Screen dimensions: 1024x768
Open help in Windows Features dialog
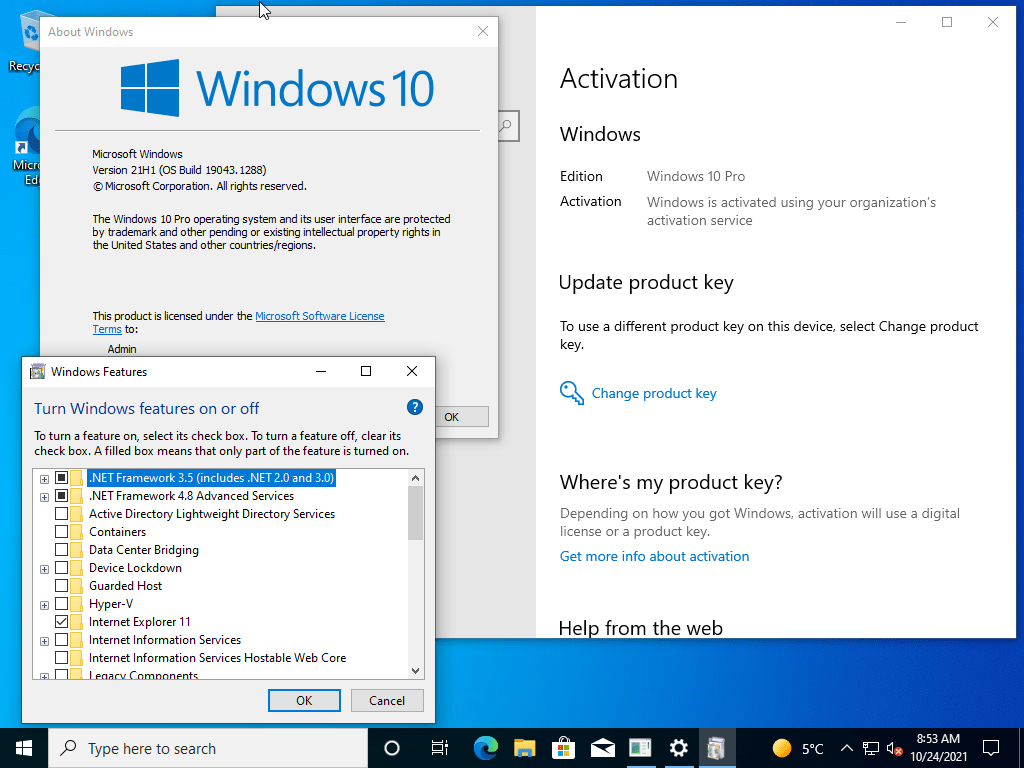coord(415,408)
